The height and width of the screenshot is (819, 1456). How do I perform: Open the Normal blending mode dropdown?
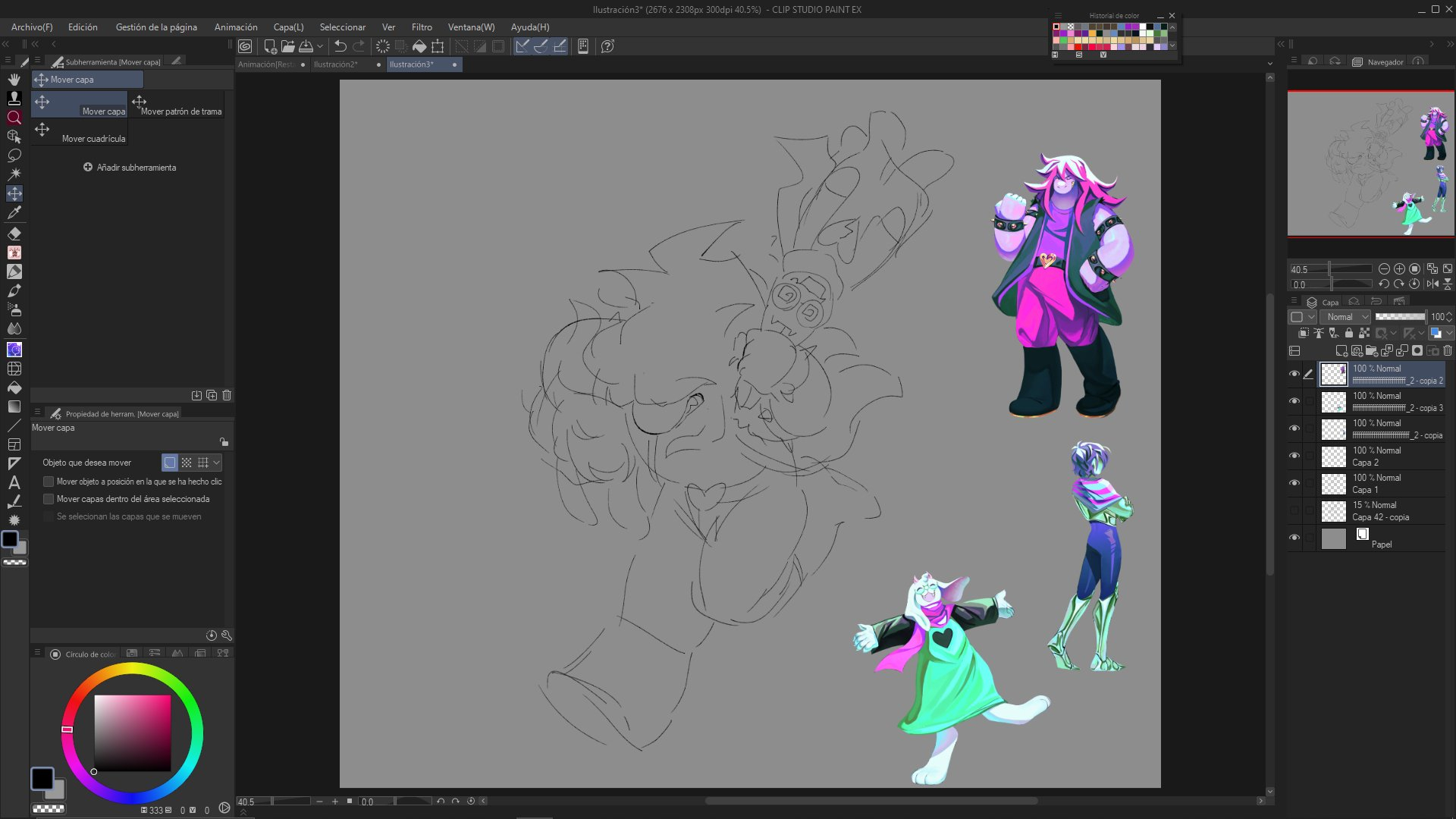click(x=1347, y=317)
